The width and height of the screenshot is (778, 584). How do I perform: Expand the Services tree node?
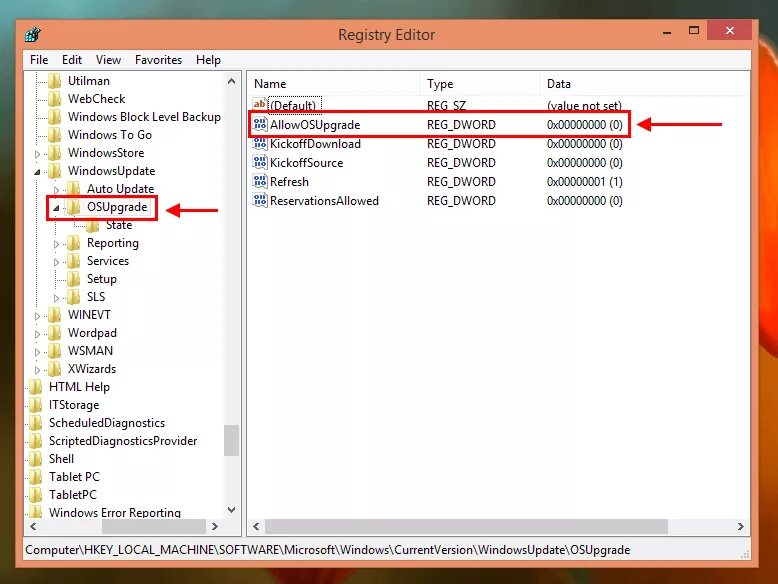coord(56,262)
